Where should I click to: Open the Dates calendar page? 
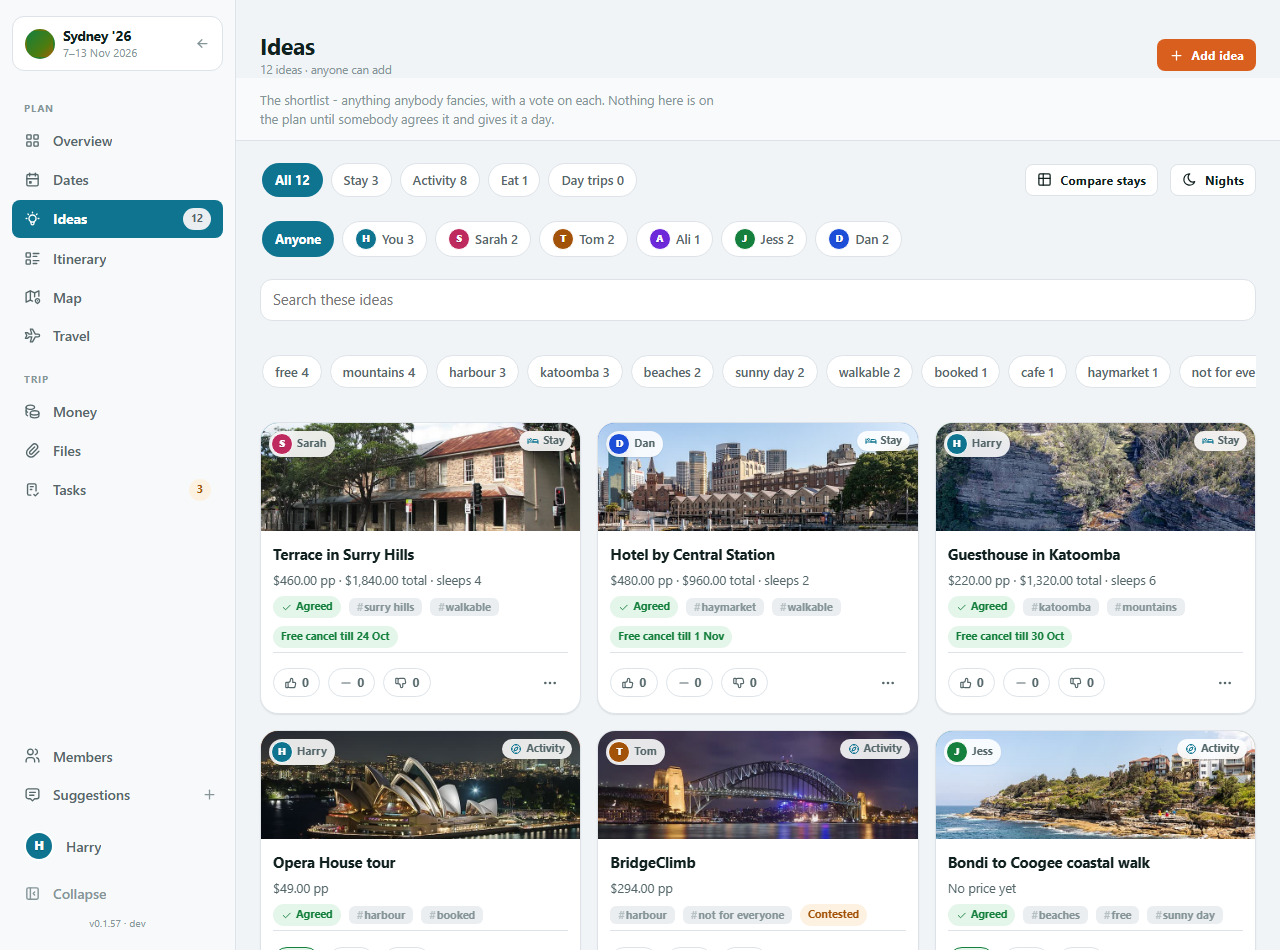click(x=117, y=180)
